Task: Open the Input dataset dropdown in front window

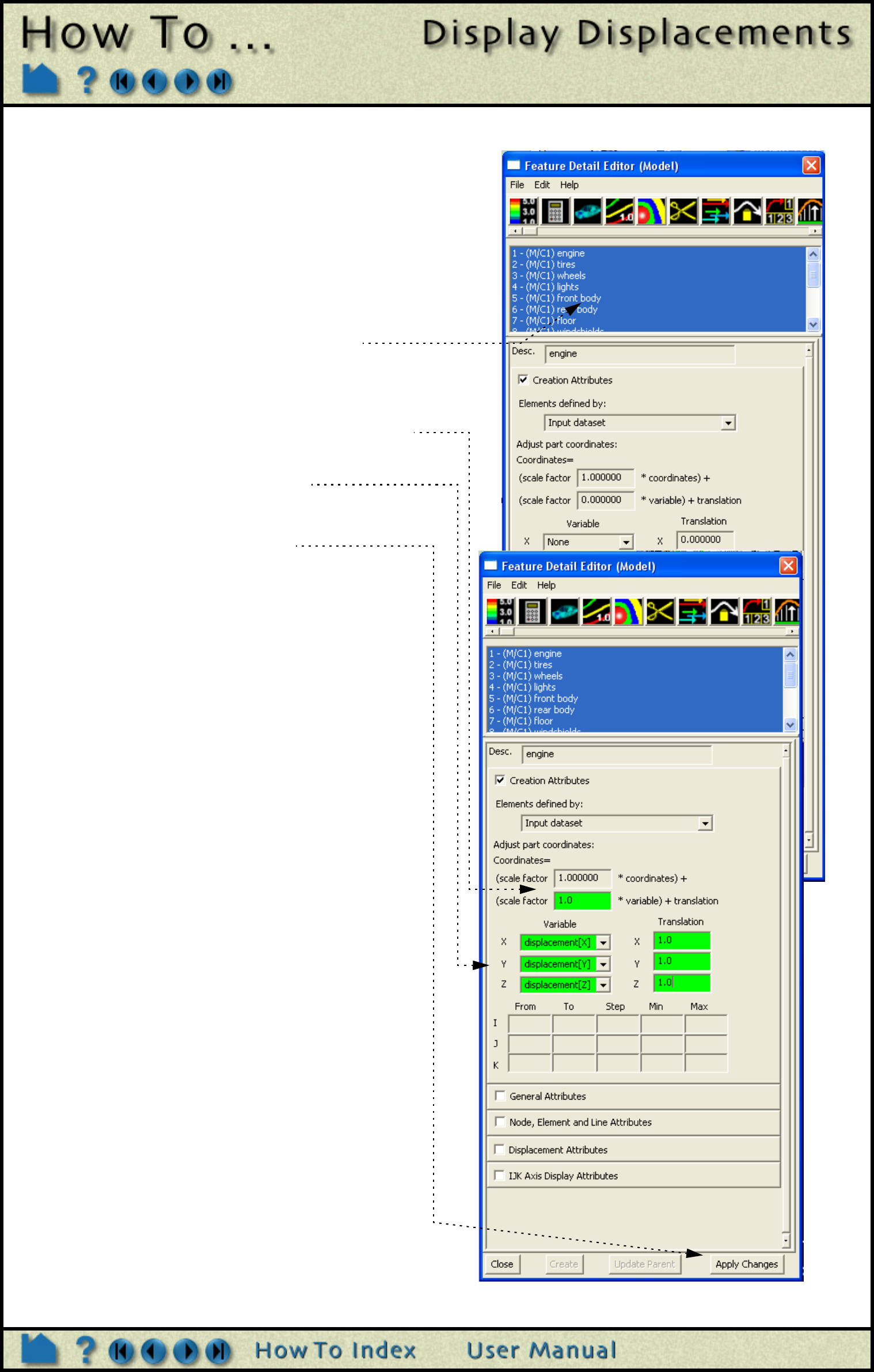Action: click(x=617, y=823)
